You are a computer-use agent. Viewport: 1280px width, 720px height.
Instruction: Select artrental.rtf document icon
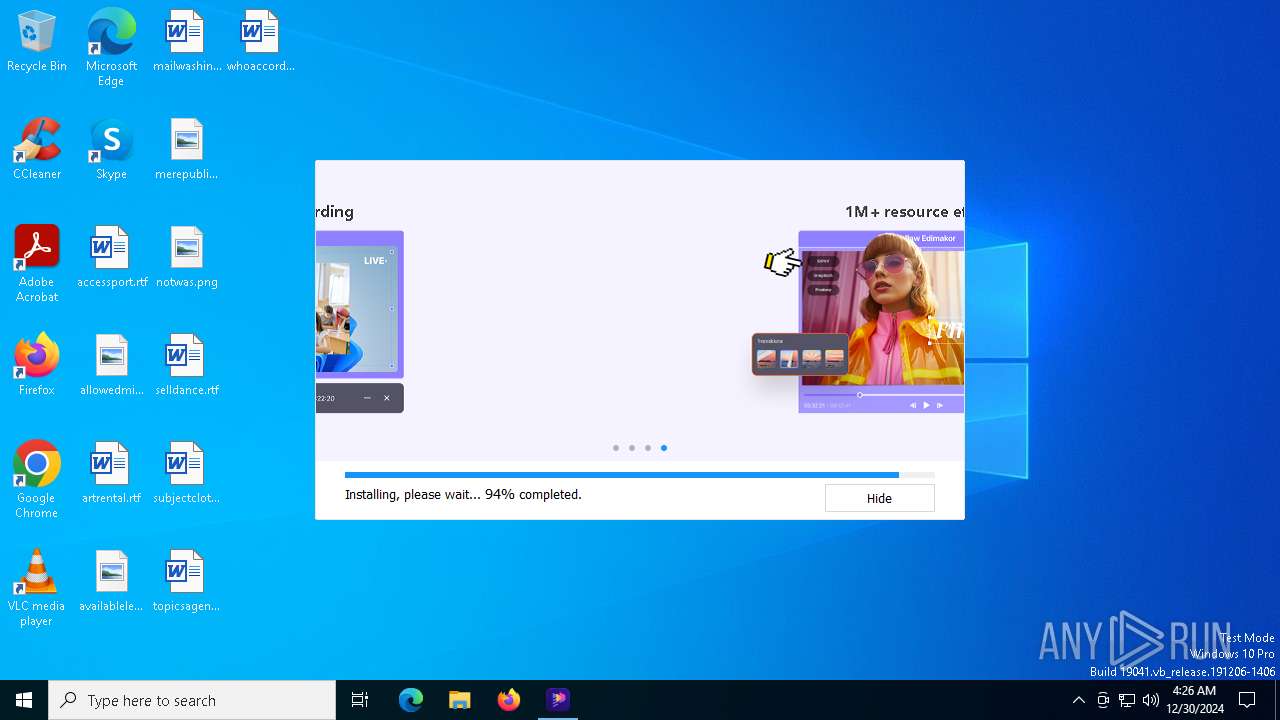click(x=111, y=473)
